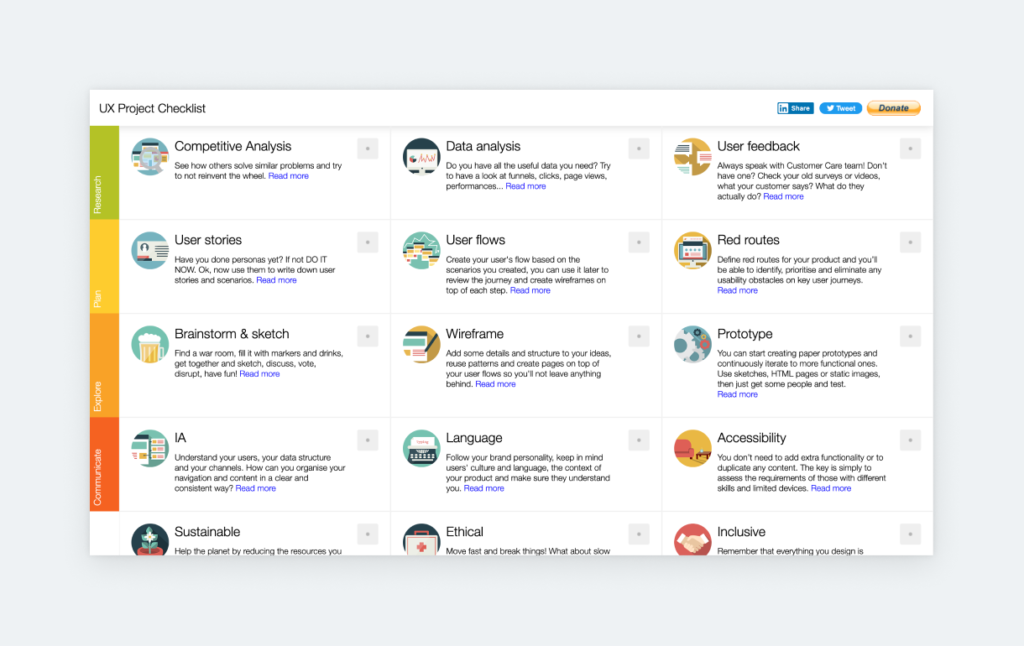The height and width of the screenshot is (646, 1024).
Task: Click the Prototype gears icon
Action: [x=692, y=344]
